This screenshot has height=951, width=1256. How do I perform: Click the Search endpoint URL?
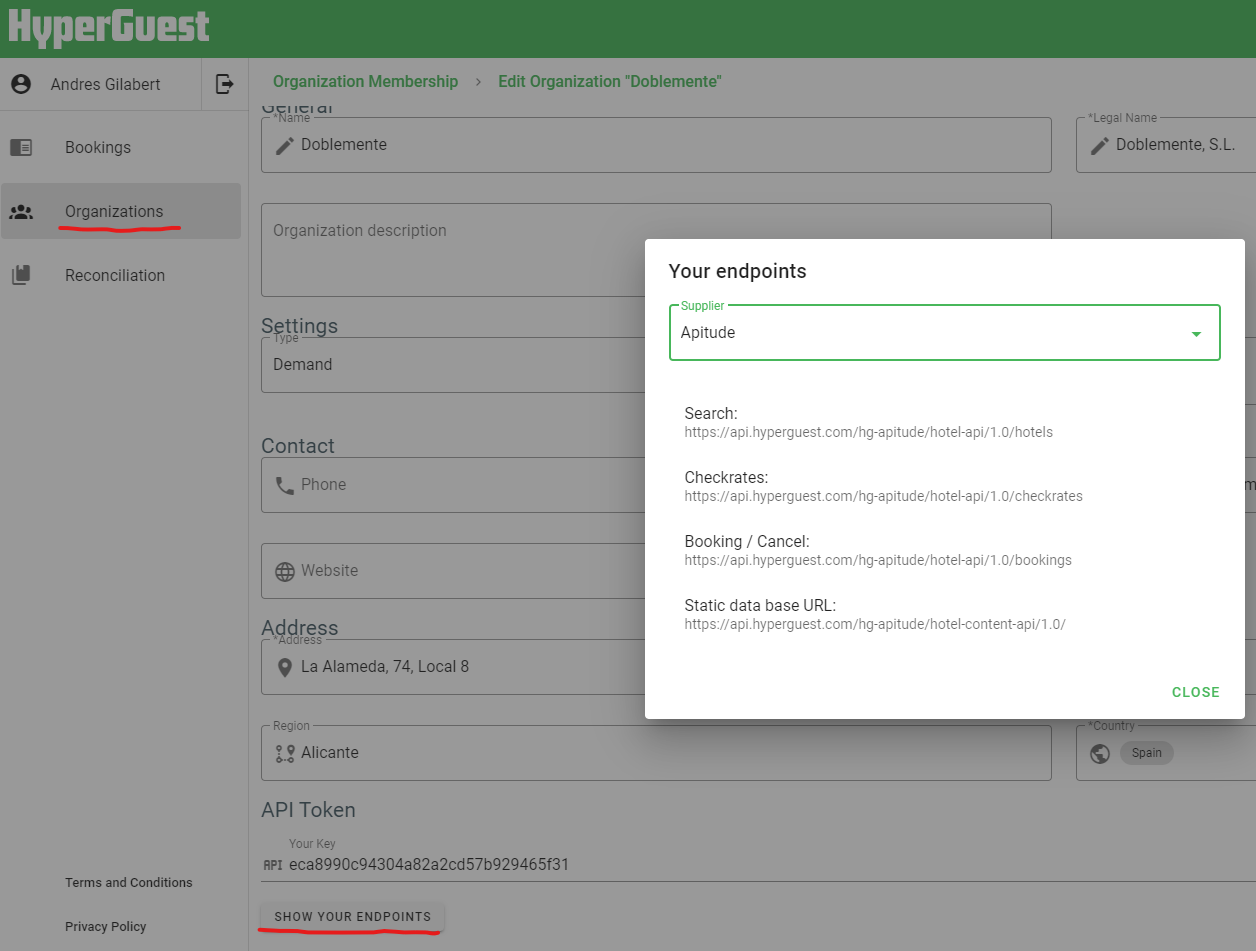pos(869,433)
